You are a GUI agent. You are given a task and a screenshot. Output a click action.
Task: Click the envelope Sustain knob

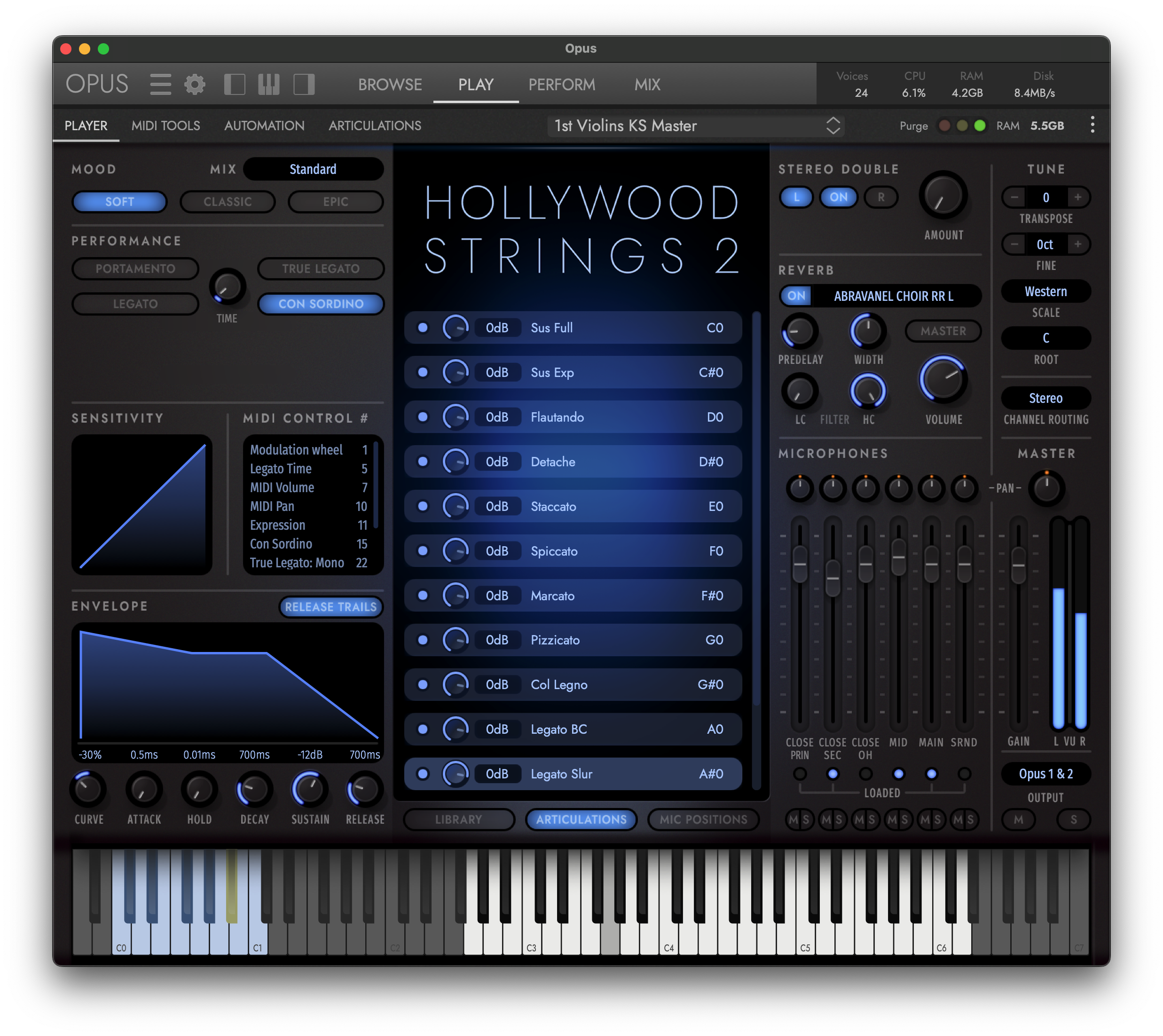point(309,790)
